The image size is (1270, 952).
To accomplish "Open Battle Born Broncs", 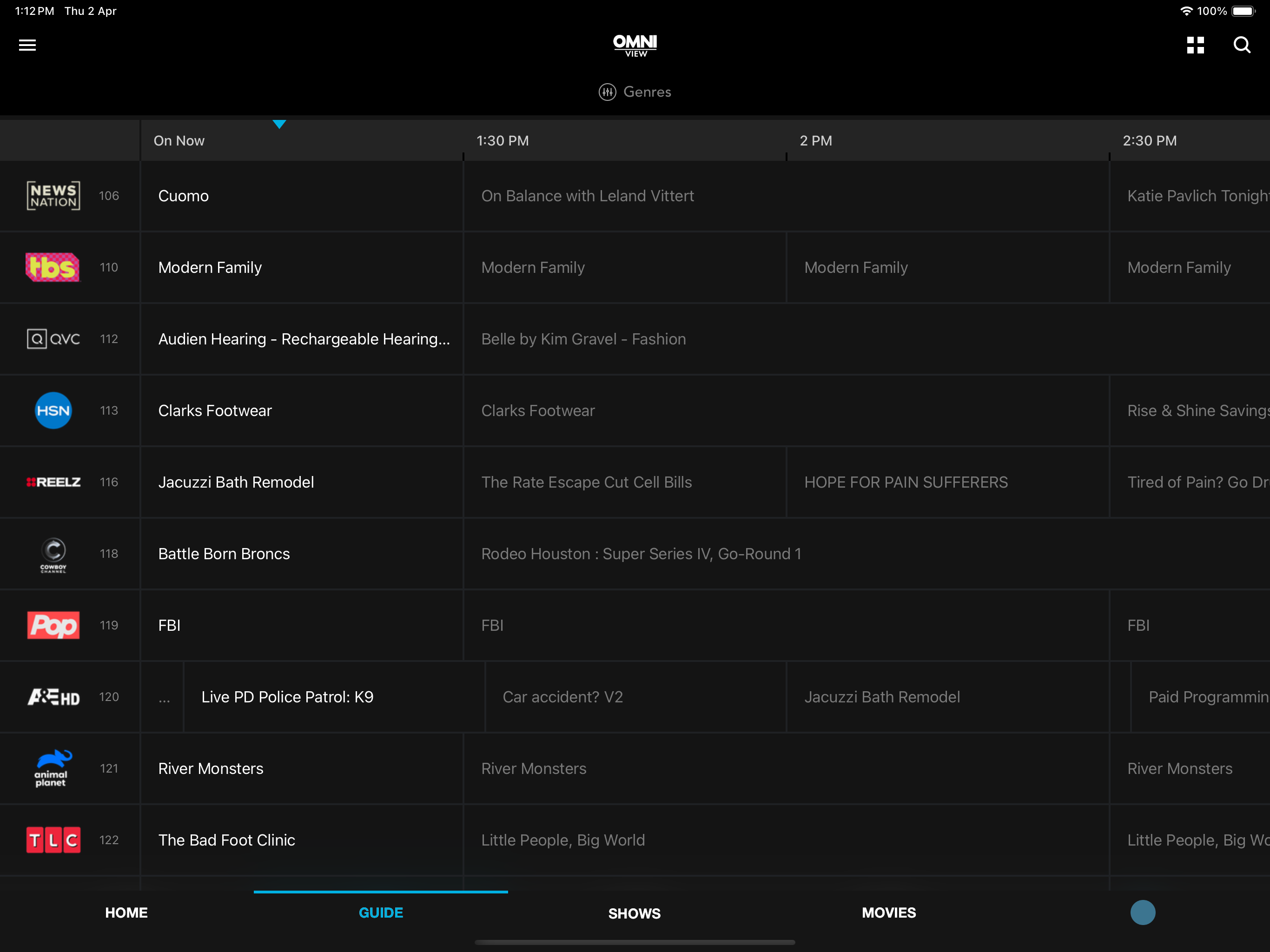I will click(x=302, y=554).
